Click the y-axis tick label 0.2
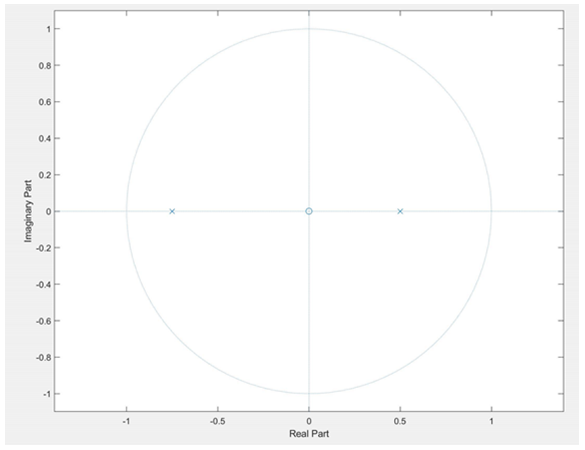Screen dimensions: 585x450 coord(44,175)
